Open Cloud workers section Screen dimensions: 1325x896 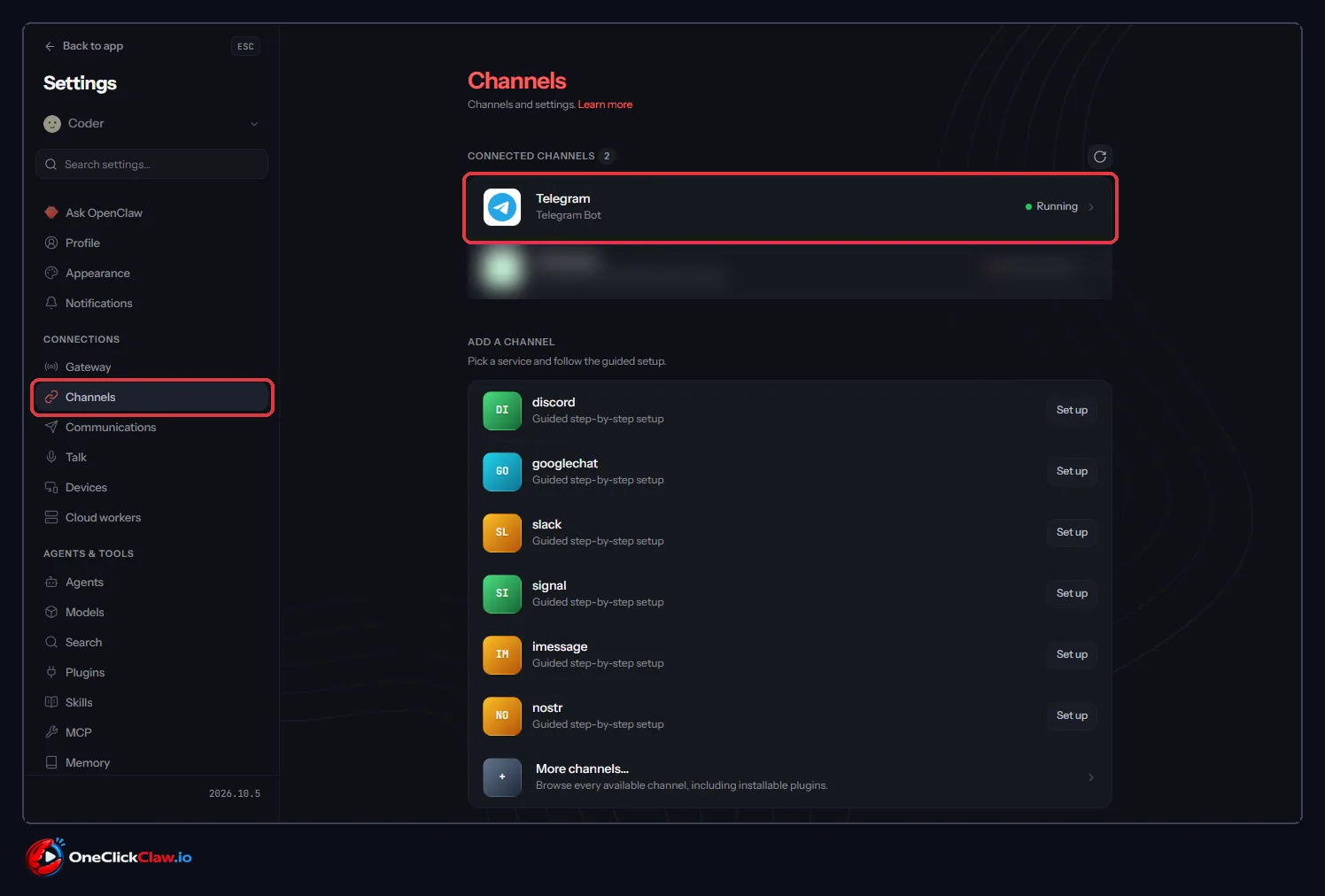(x=151, y=517)
